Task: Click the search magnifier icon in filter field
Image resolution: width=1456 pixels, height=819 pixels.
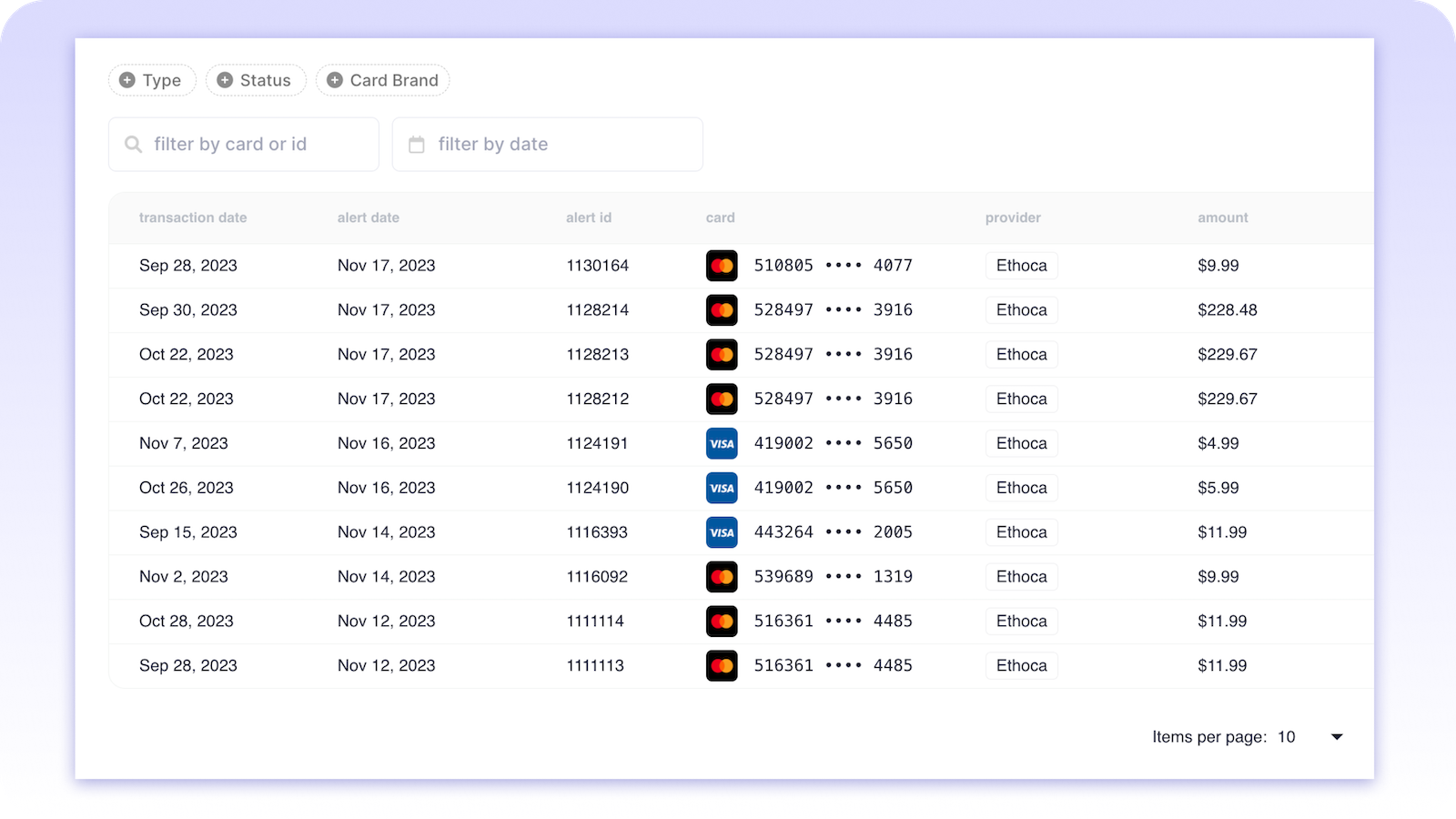Action: point(133,144)
